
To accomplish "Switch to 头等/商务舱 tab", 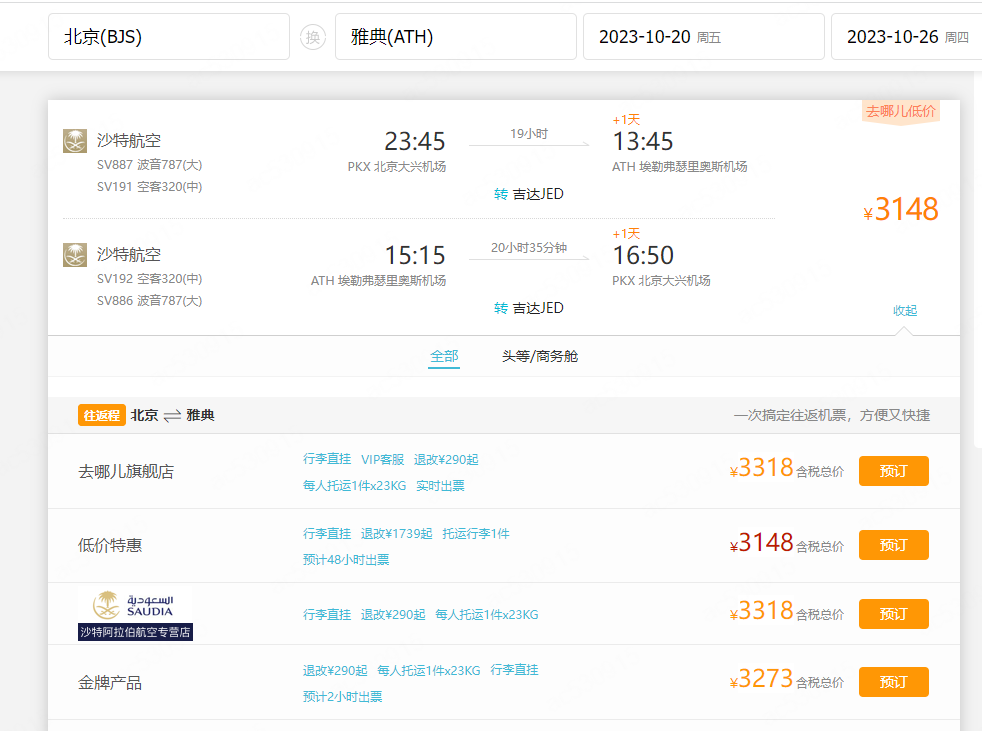I will 539,356.
